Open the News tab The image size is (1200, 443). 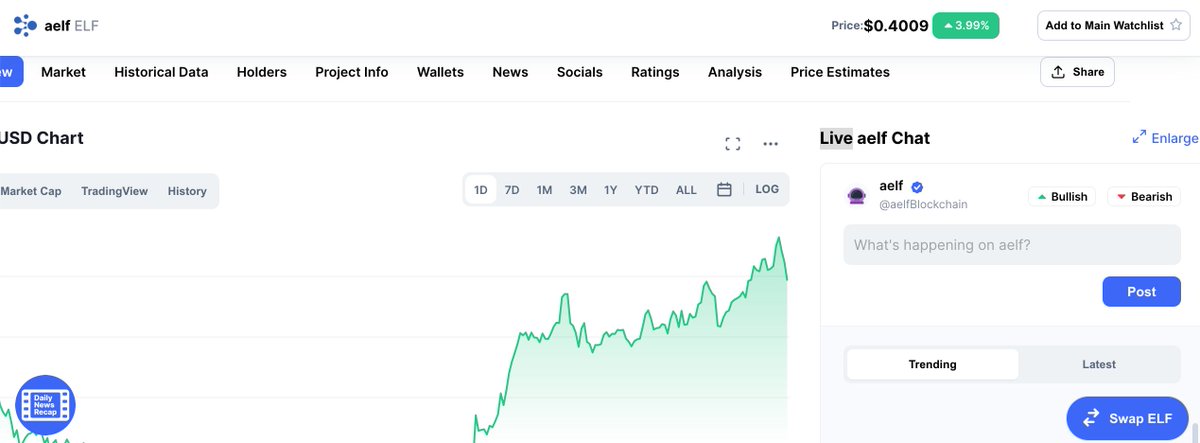510,72
